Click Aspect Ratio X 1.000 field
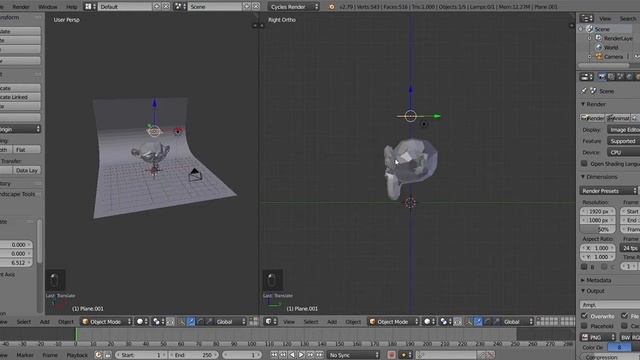640x360 pixels. 598,248
